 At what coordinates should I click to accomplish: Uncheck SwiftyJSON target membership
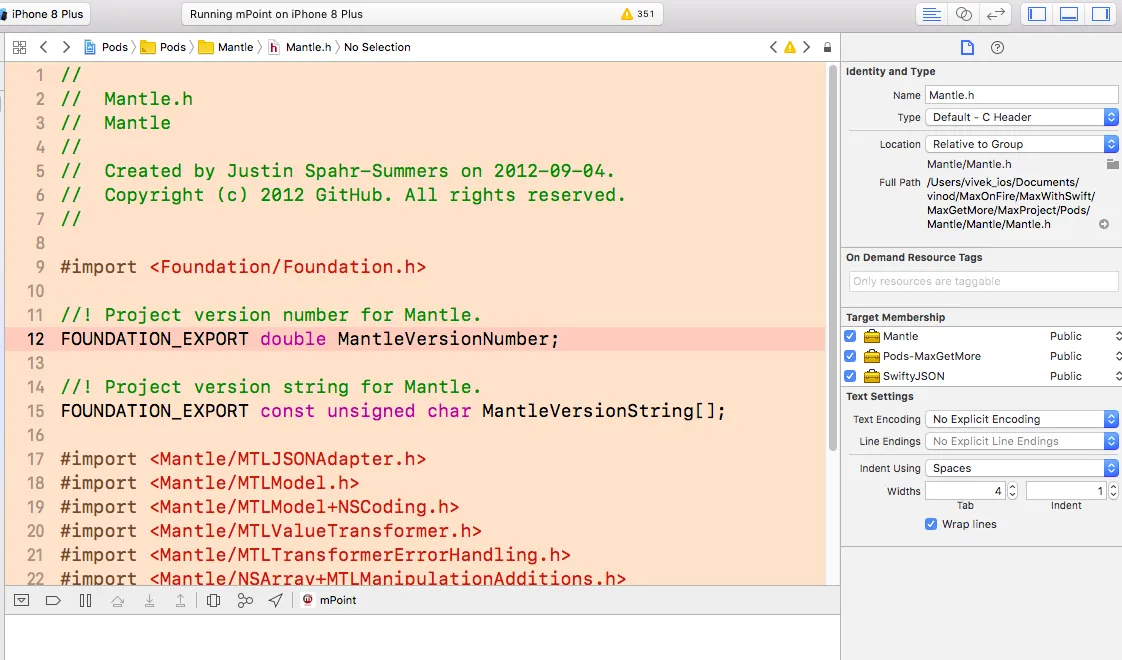pos(850,377)
